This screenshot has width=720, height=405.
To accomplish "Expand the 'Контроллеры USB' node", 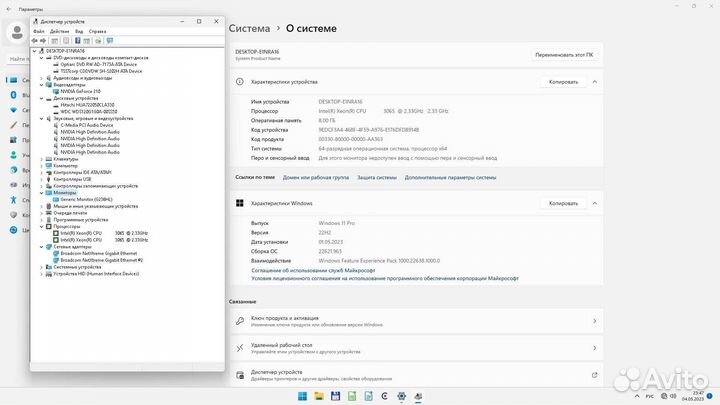I will (x=41, y=179).
